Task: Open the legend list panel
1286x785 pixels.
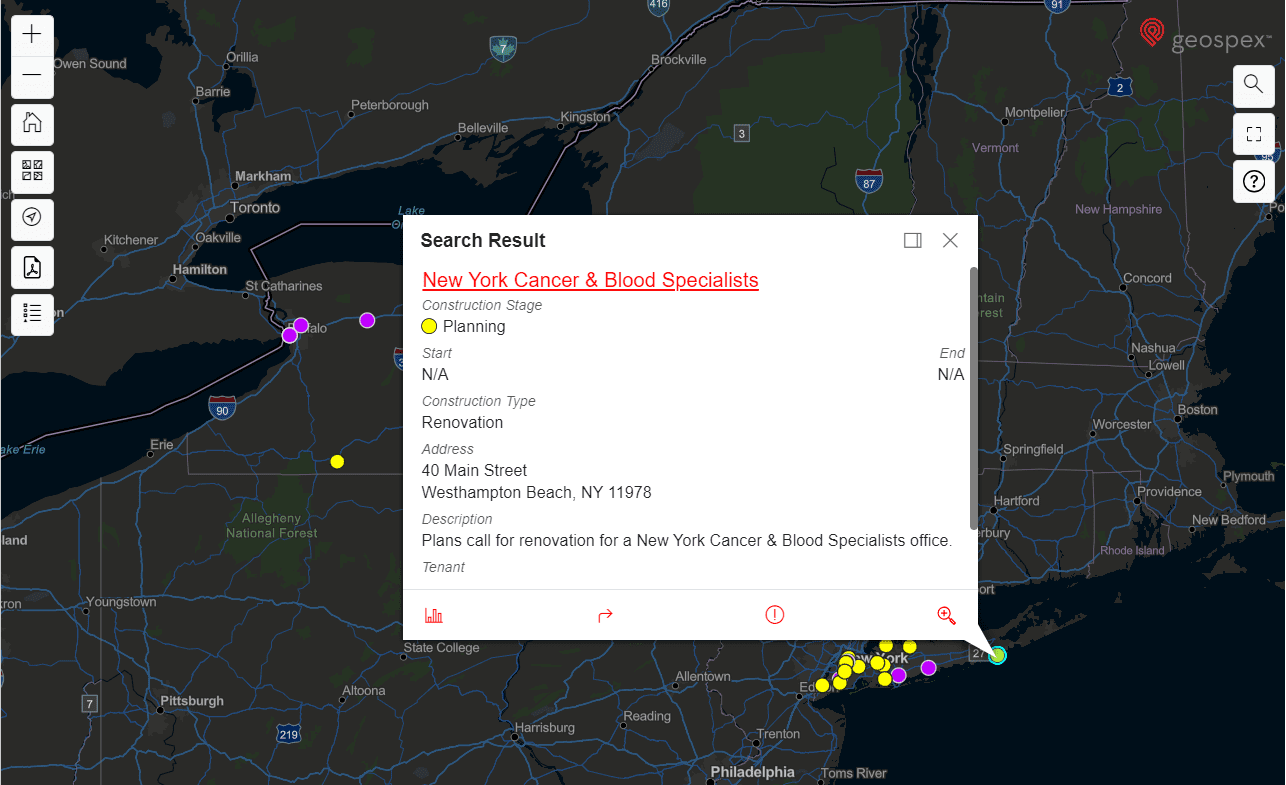Action: click(x=32, y=314)
